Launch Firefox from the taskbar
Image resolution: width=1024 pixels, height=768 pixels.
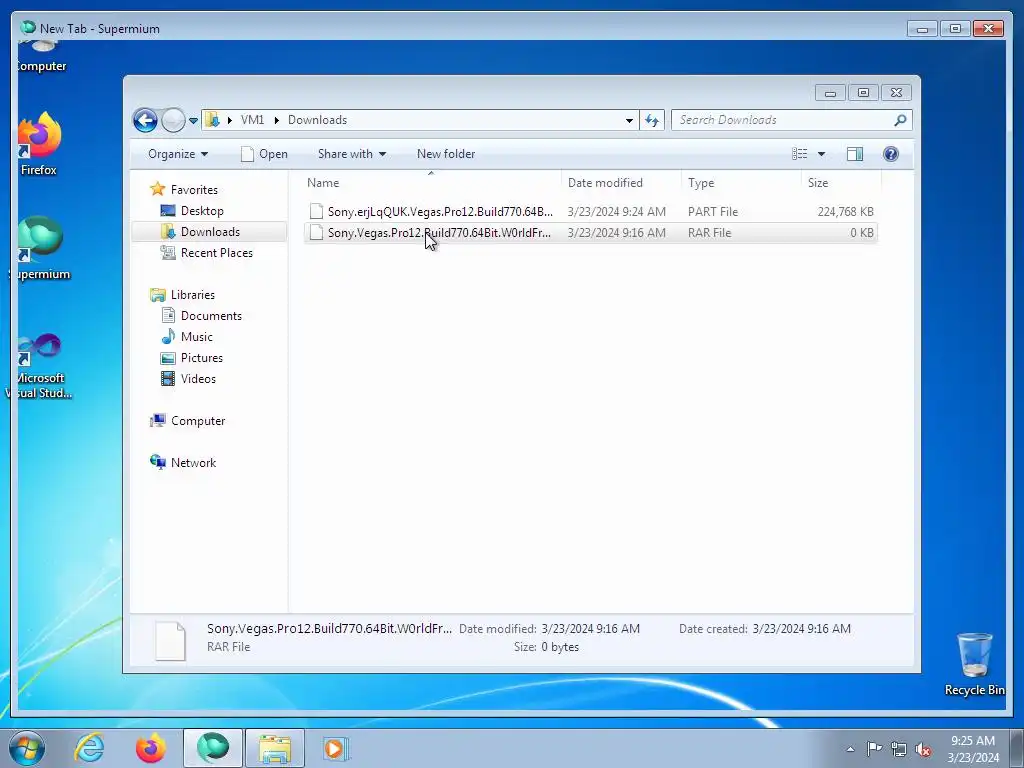[x=150, y=748]
